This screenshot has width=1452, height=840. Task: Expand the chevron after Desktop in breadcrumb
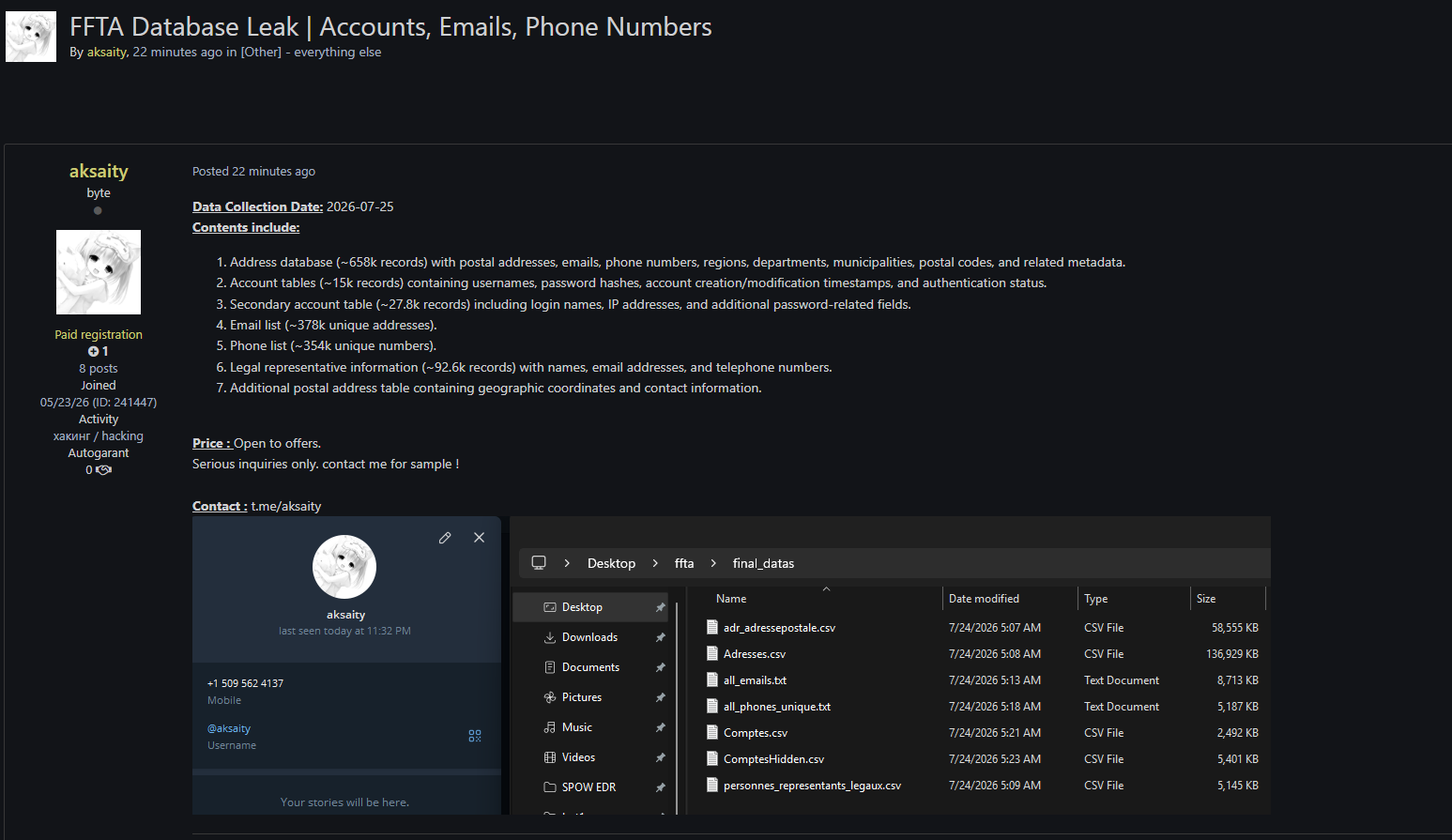(x=655, y=563)
